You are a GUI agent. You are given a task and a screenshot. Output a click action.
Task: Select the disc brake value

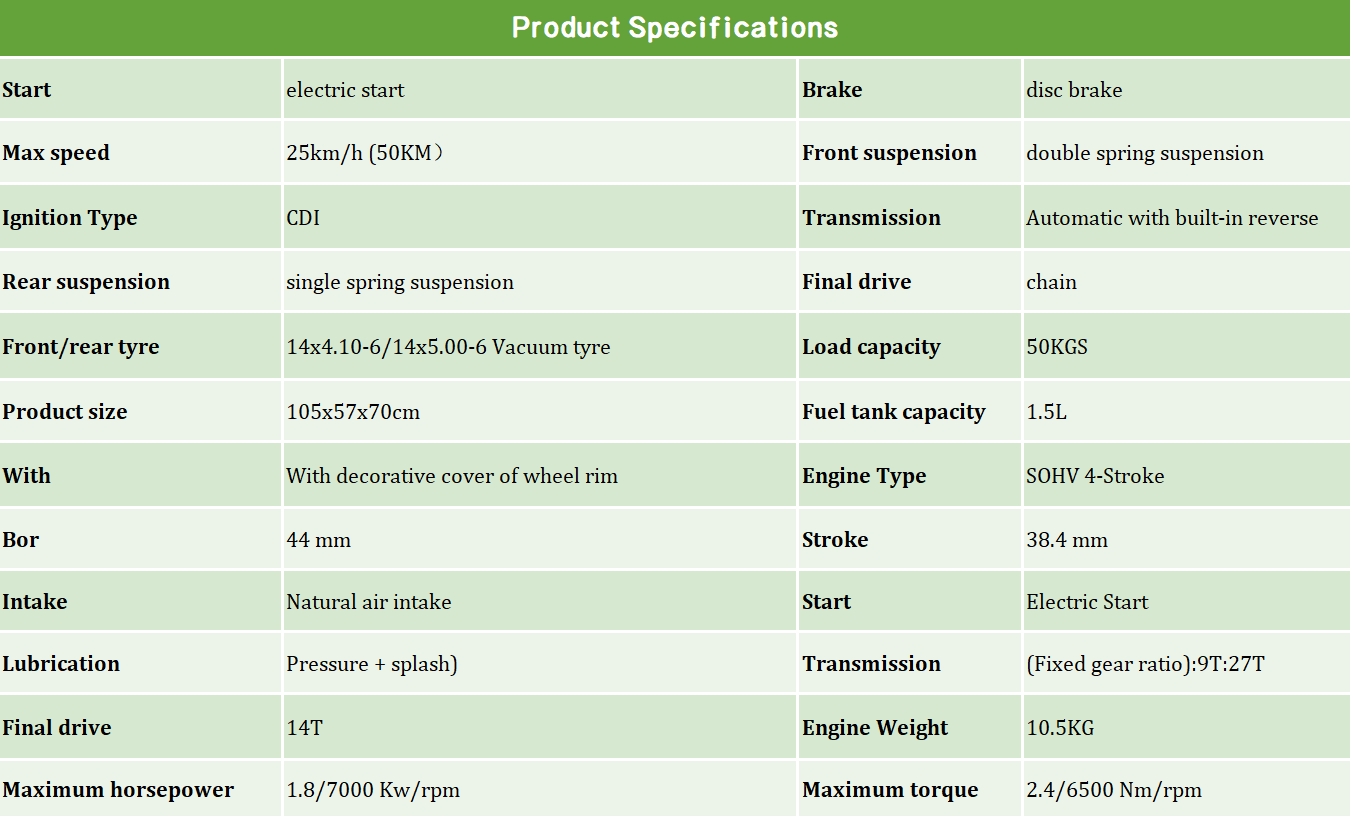pos(1074,90)
